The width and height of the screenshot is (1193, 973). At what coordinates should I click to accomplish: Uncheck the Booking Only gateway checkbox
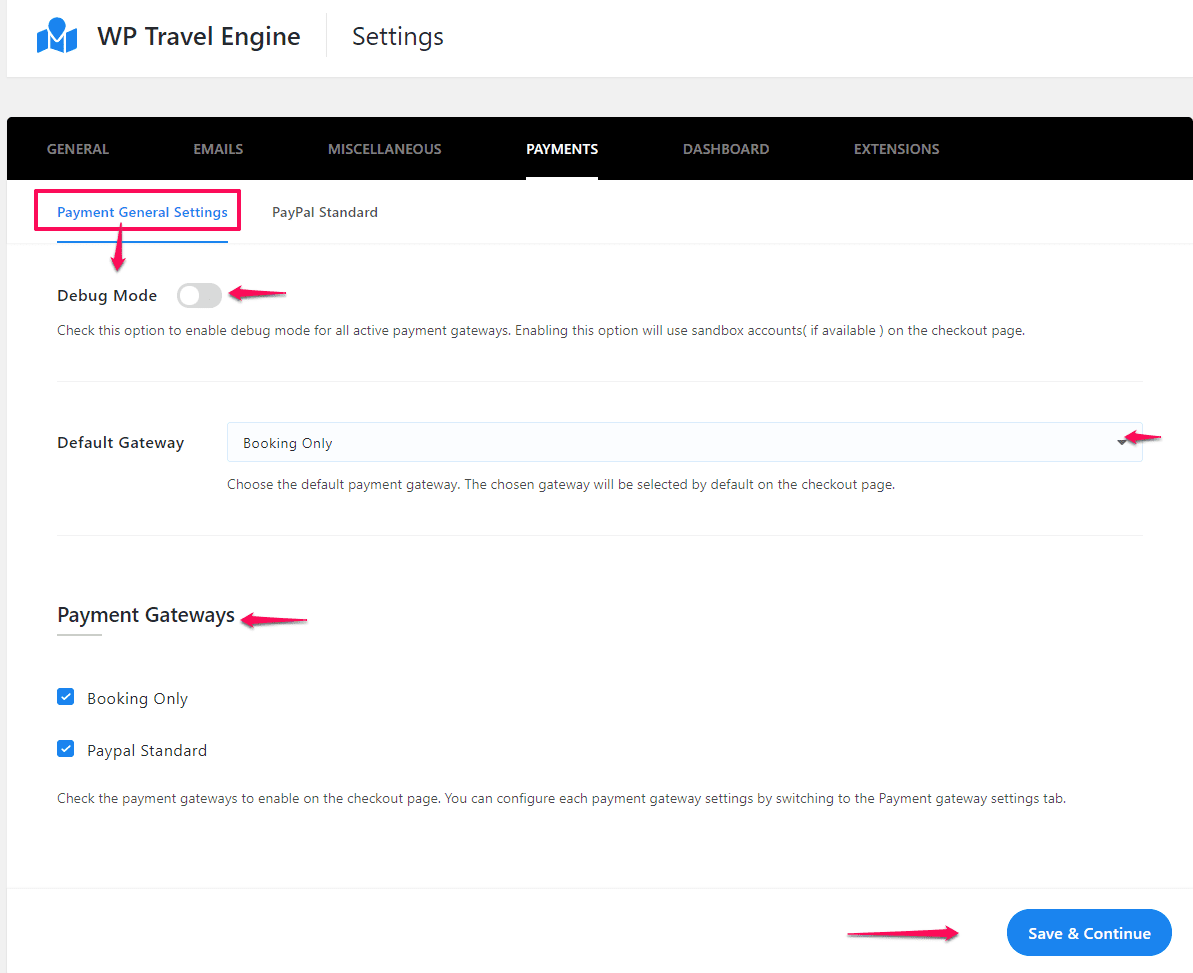[x=66, y=697]
